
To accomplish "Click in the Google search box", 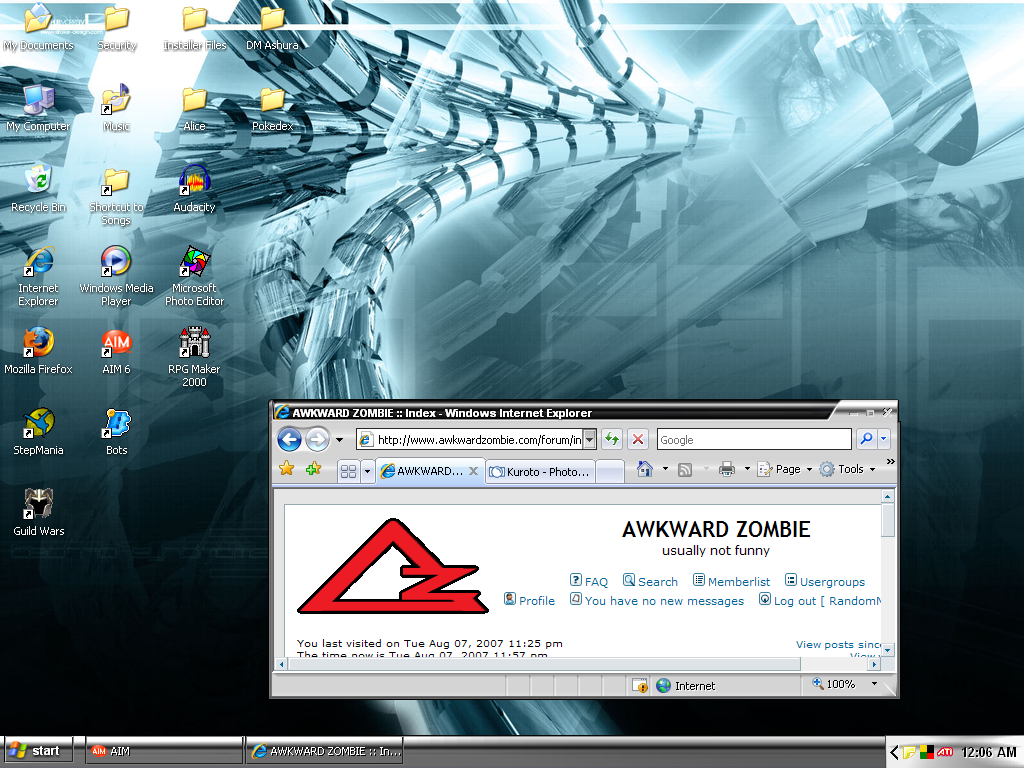I will click(754, 440).
